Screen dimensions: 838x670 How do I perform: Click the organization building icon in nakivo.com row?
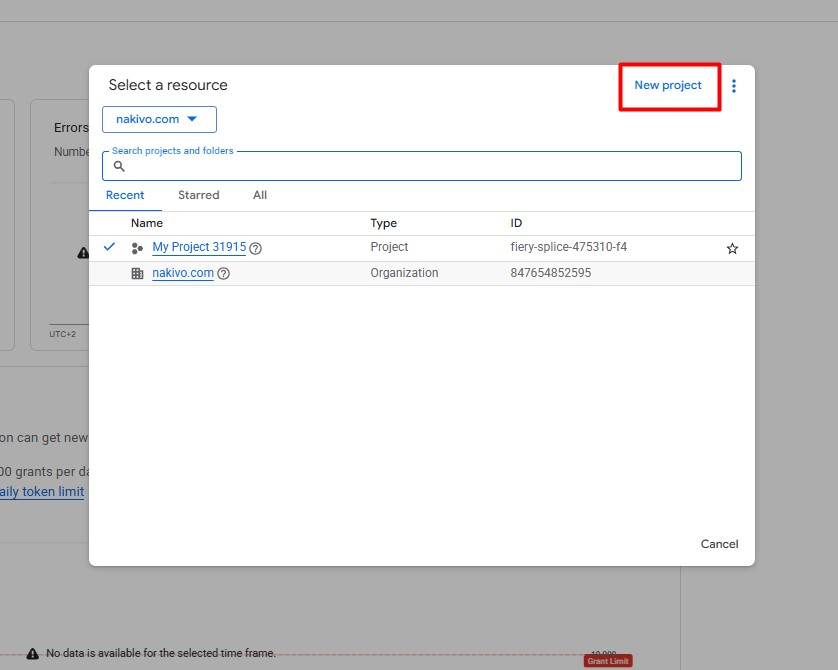pyautogui.click(x=137, y=274)
